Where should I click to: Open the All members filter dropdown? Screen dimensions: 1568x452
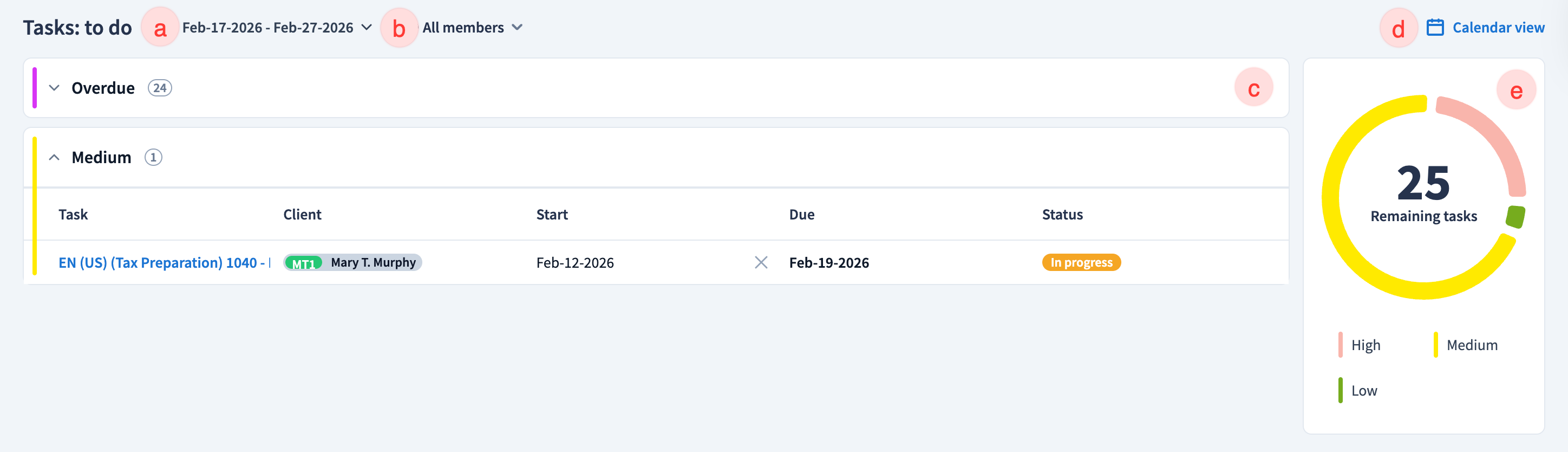472,28
